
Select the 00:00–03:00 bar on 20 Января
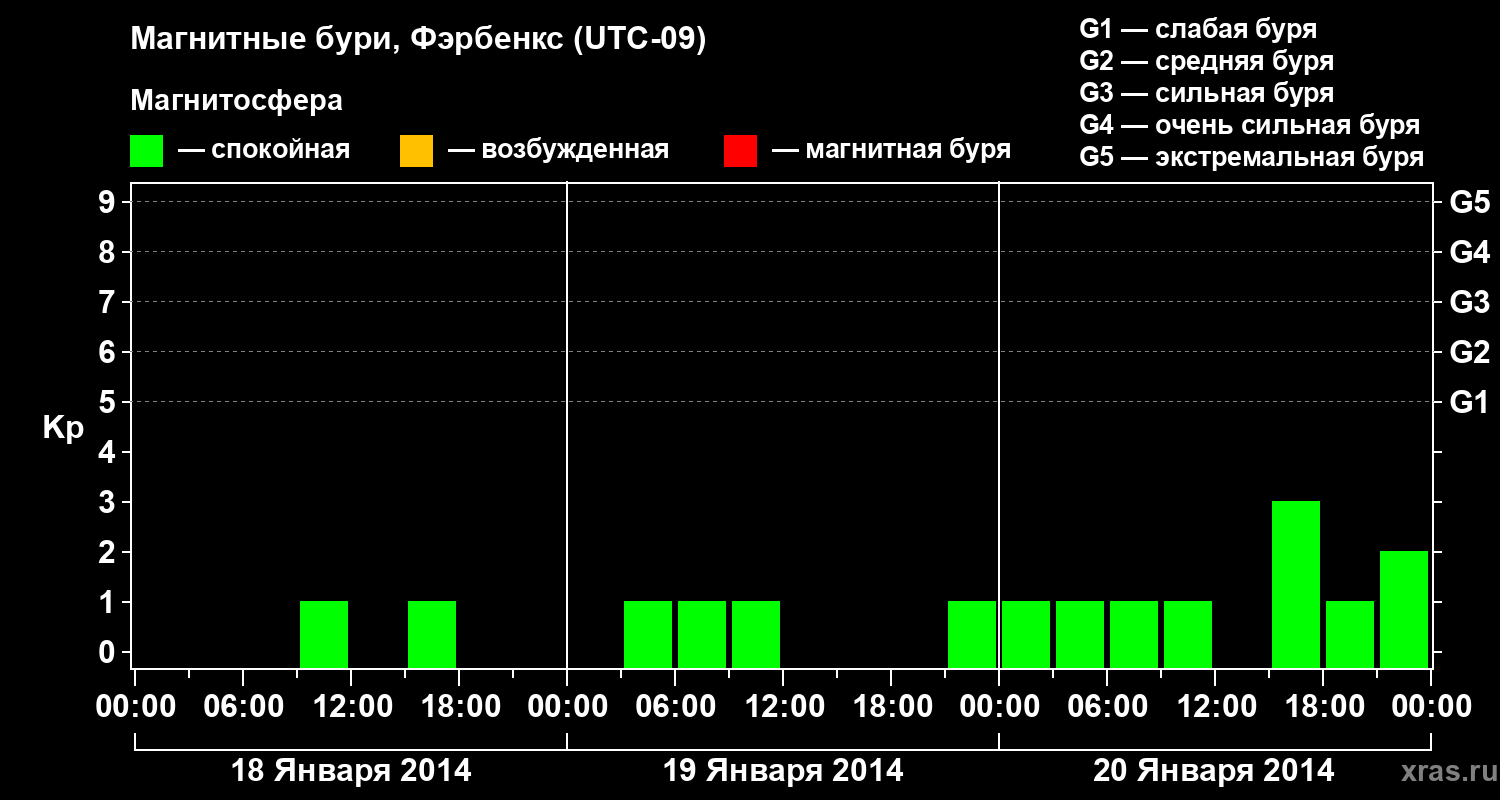click(1026, 634)
